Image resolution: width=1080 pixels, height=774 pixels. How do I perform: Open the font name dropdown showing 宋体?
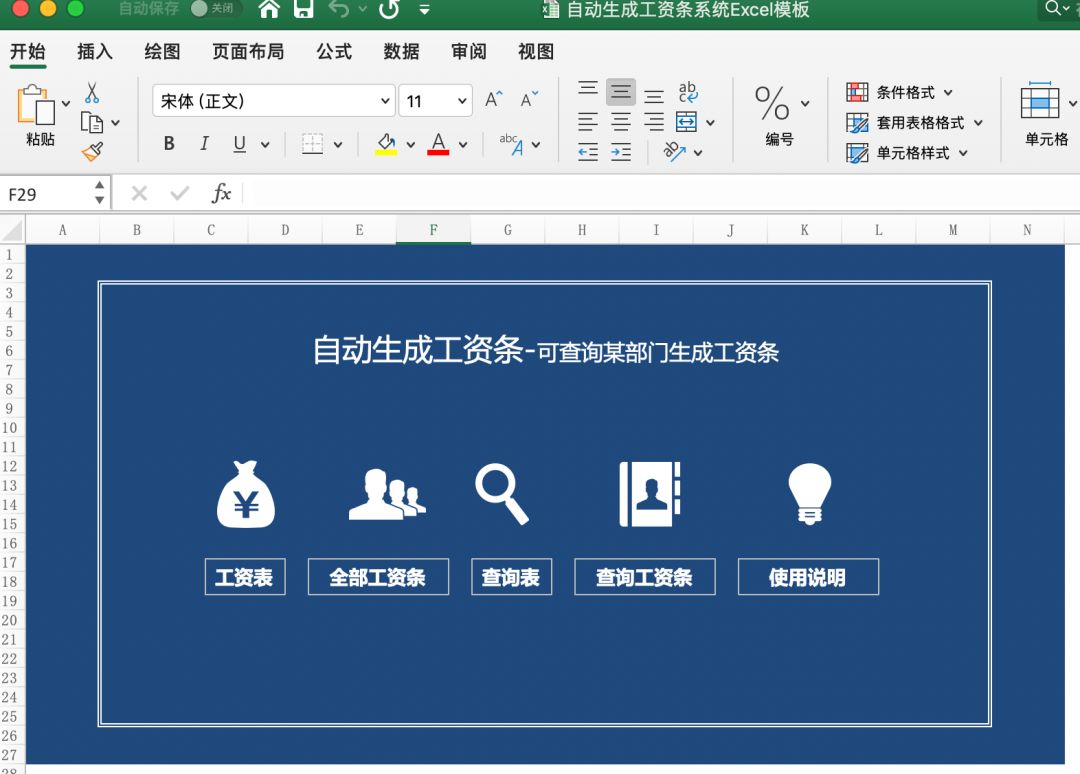point(272,100)
